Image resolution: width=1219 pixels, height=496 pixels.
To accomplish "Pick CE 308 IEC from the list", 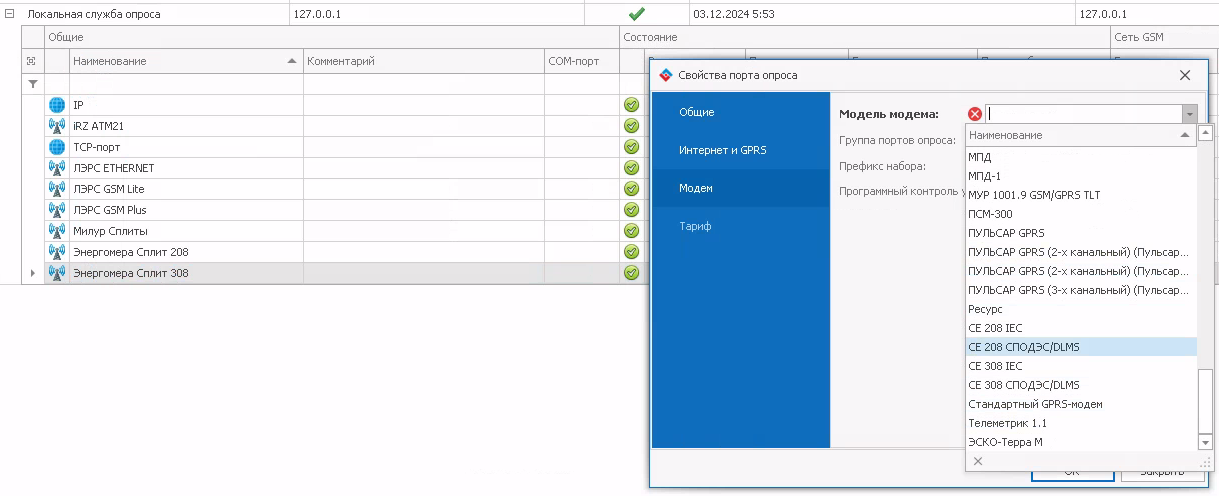I will coord(1081,366).
